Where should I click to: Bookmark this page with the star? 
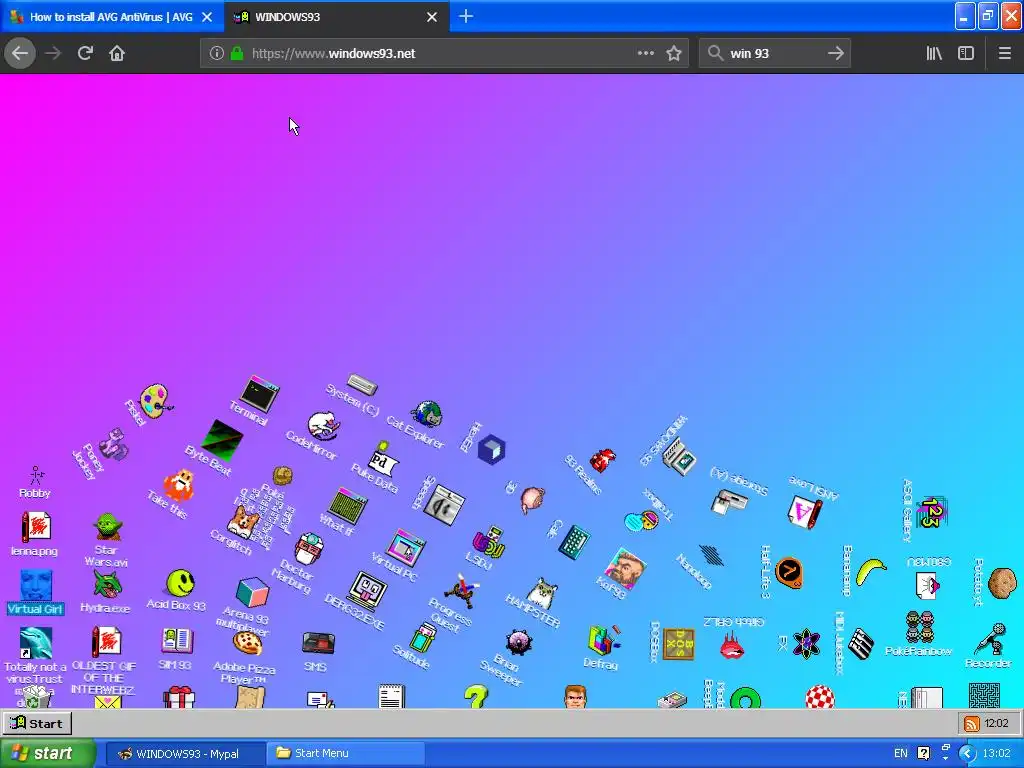[674, 53]
